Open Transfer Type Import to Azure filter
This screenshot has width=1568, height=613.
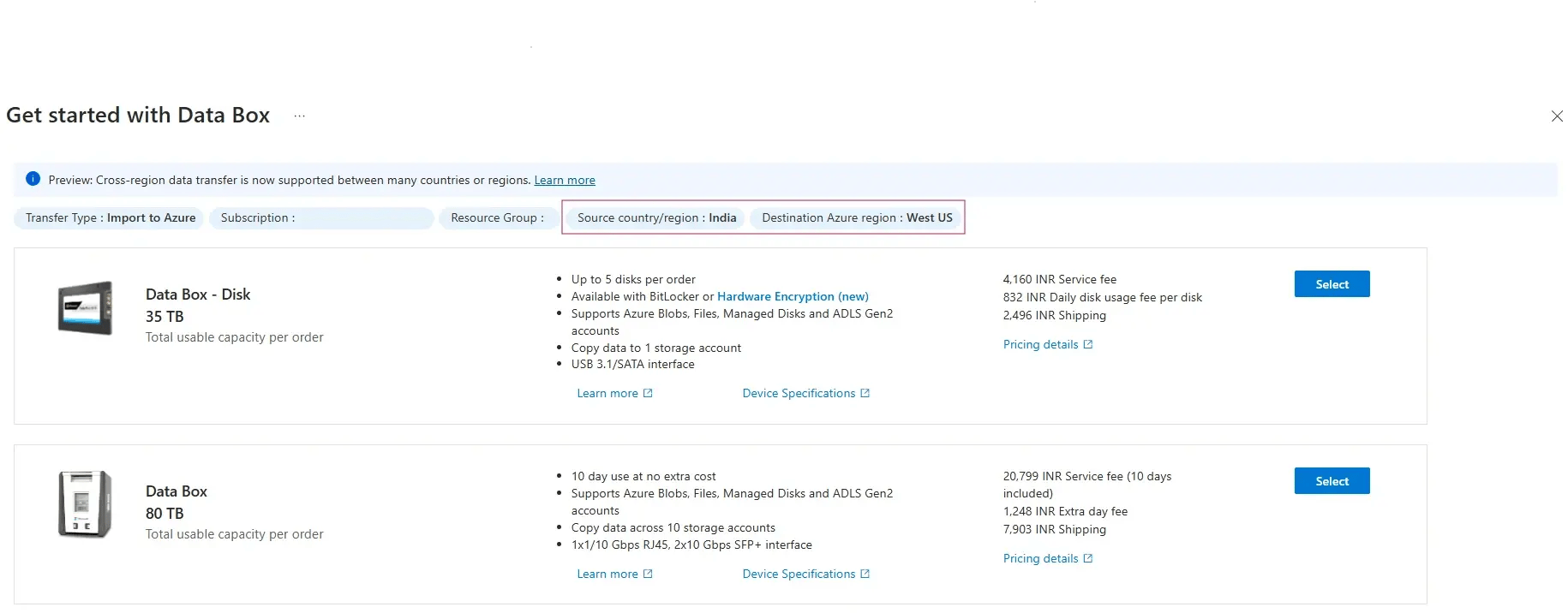click(x=110, y=218)
